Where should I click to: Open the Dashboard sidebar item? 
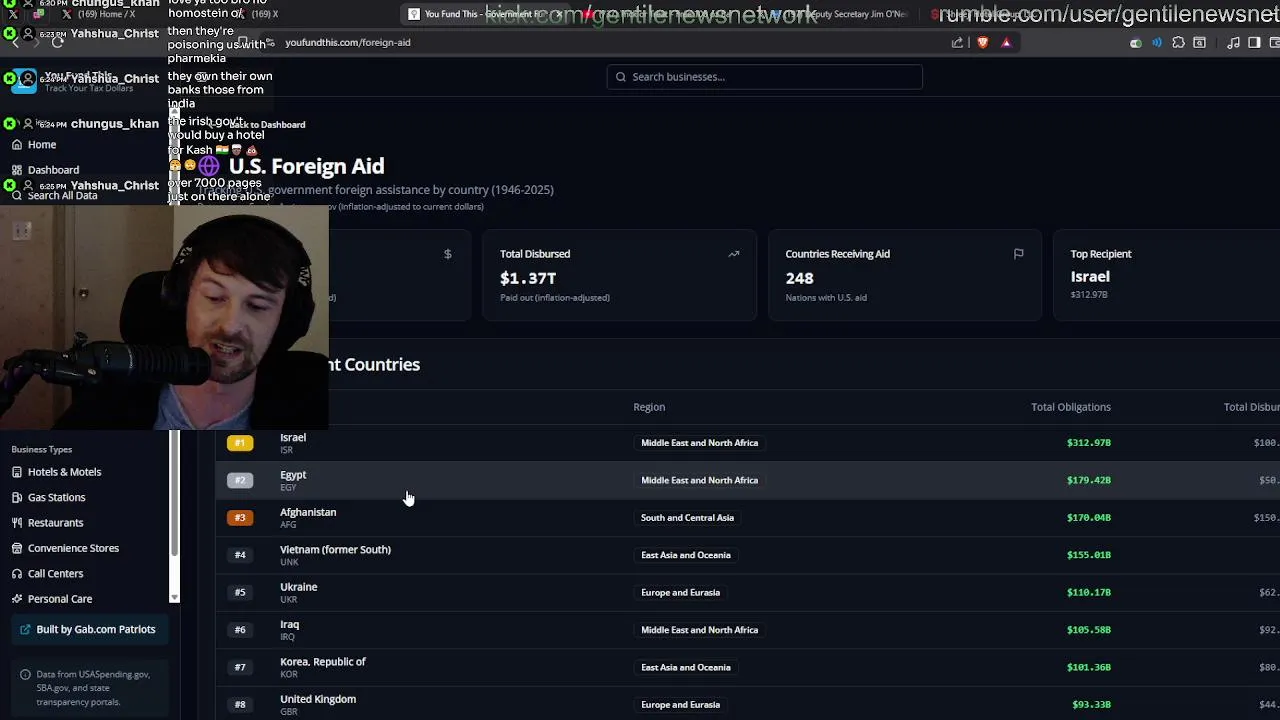point(53,170)
